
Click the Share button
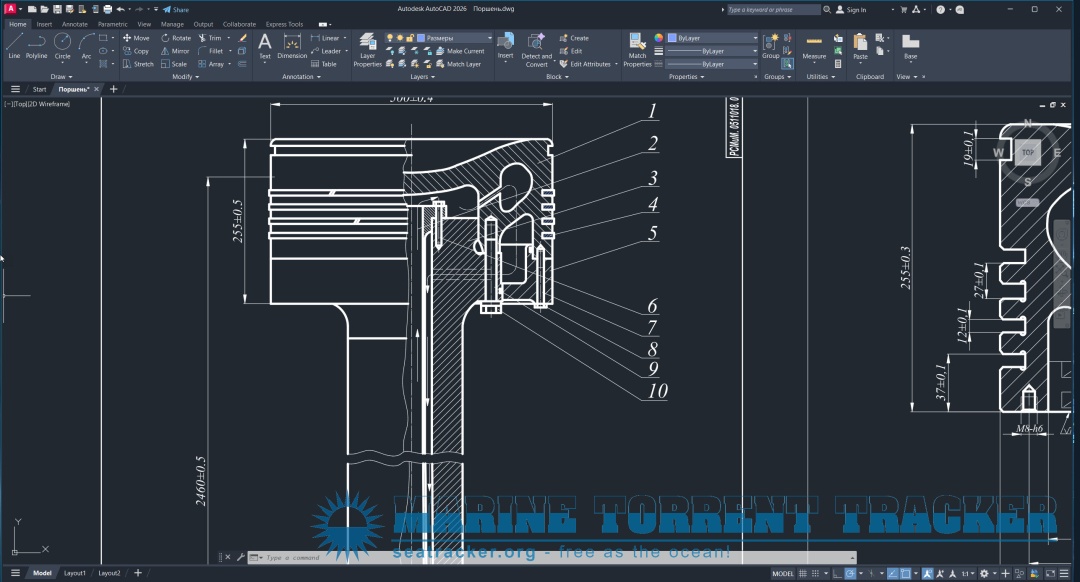pos(176,10)
